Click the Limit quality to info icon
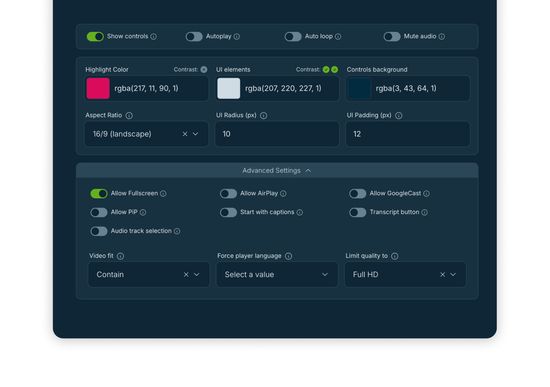Screen dimensions: 550x387 click(x=395, y=256)
